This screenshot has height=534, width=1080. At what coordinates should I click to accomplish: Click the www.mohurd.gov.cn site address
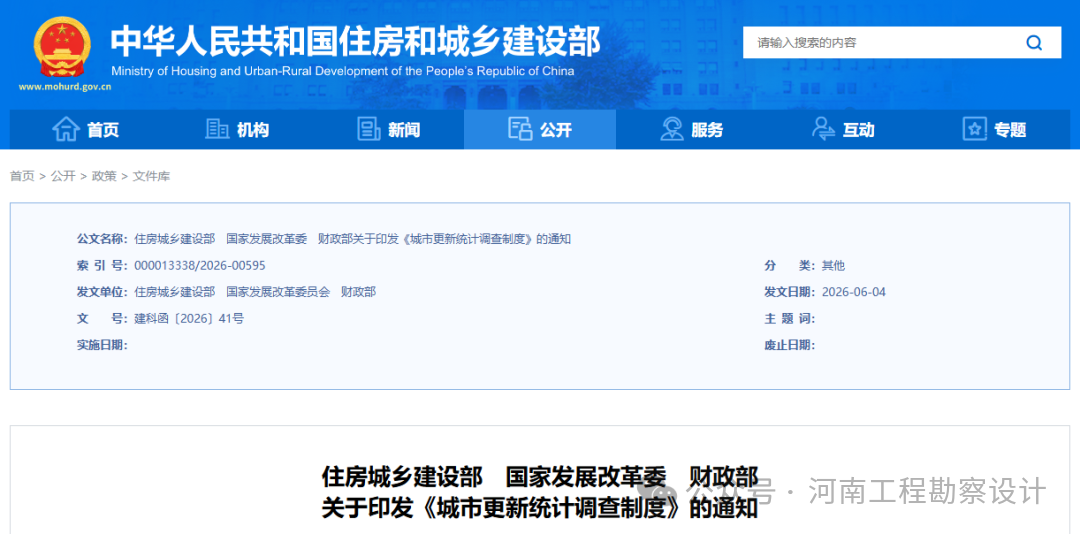point(65,87)
